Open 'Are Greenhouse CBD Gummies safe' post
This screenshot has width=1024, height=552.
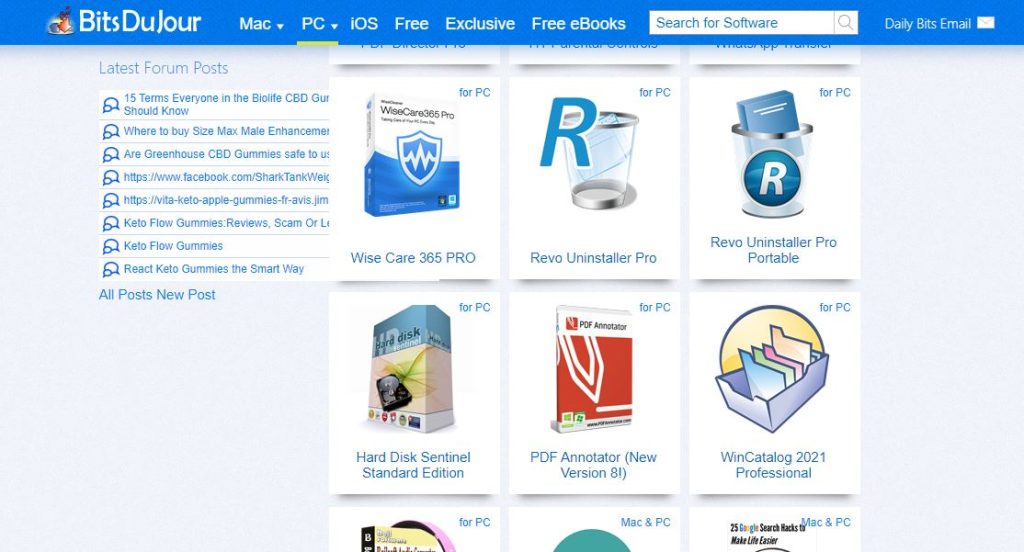pyautogui.click(x=226, y=154)
